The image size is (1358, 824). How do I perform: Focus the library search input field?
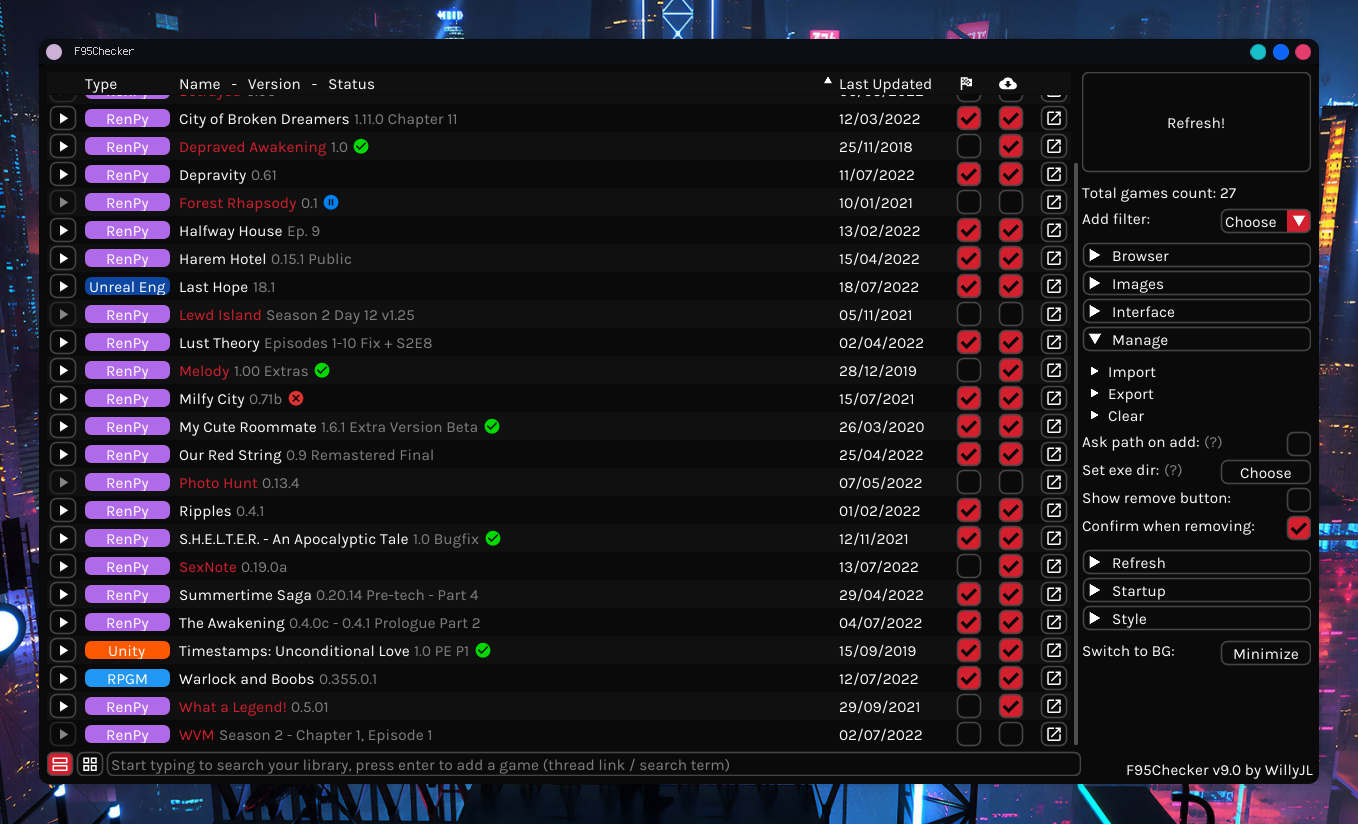593,765
